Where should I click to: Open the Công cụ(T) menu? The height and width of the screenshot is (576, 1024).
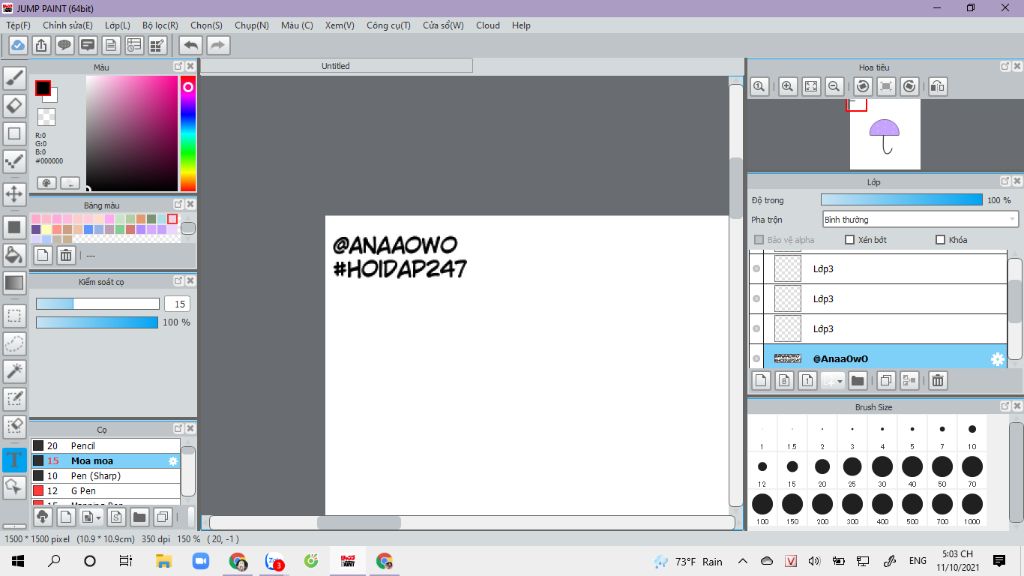[x=388, y=25]
